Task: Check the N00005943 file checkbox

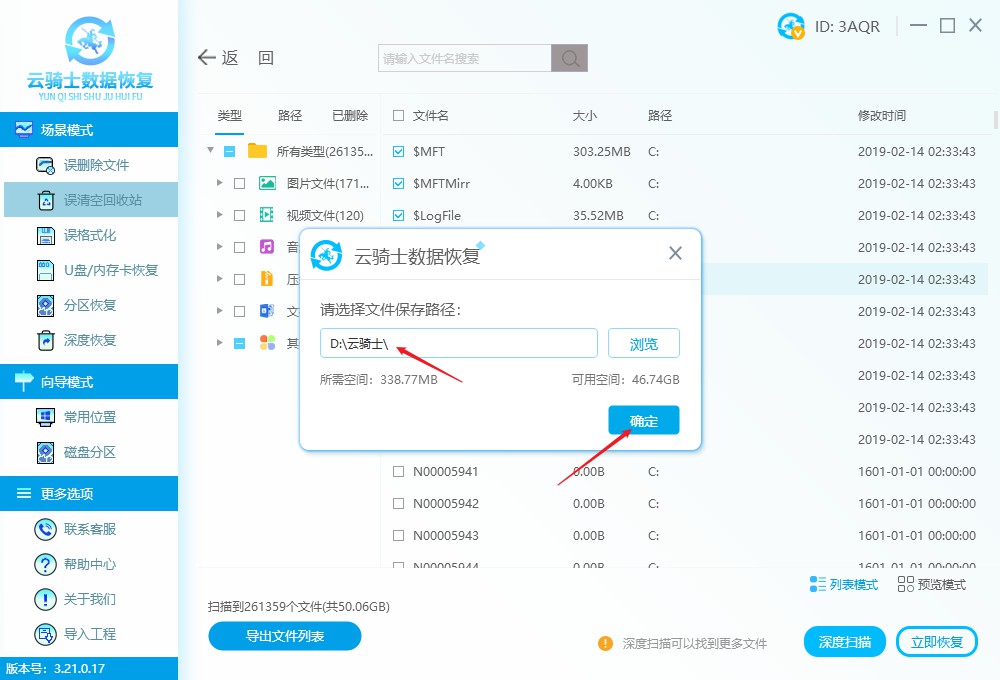Action: coord(399,535)
